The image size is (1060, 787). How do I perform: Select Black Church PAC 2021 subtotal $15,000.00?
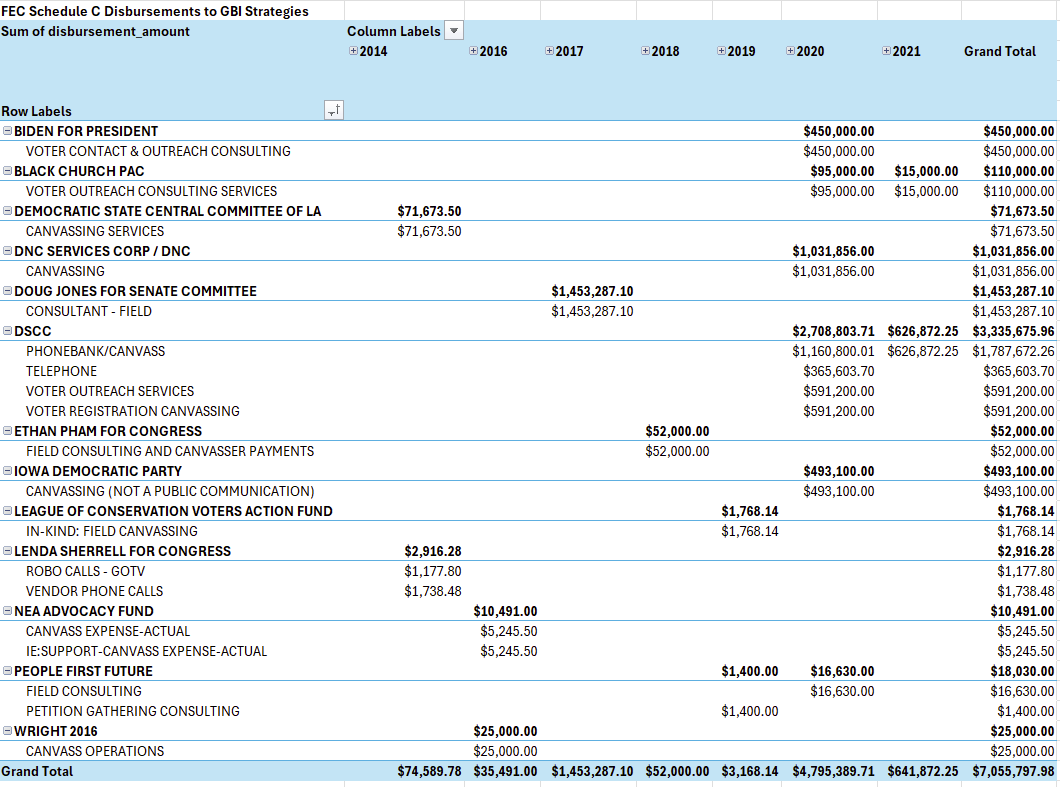coord(926,171)
